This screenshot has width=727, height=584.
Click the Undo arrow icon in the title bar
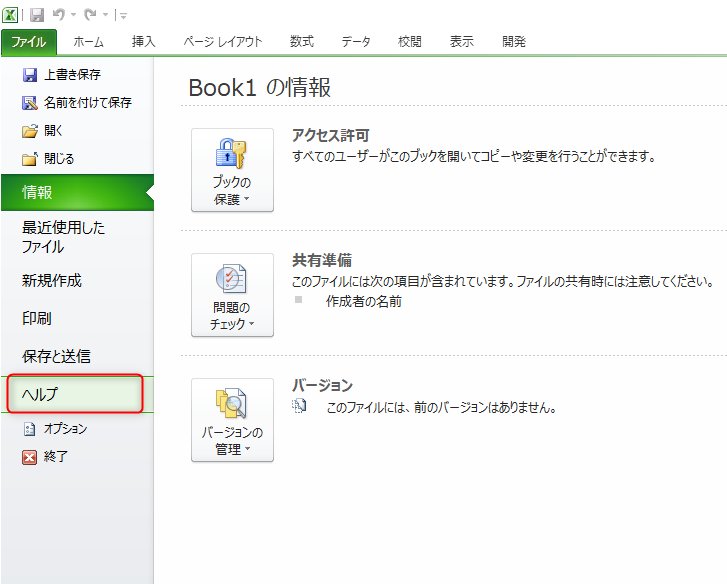click(x=59, y=15)
